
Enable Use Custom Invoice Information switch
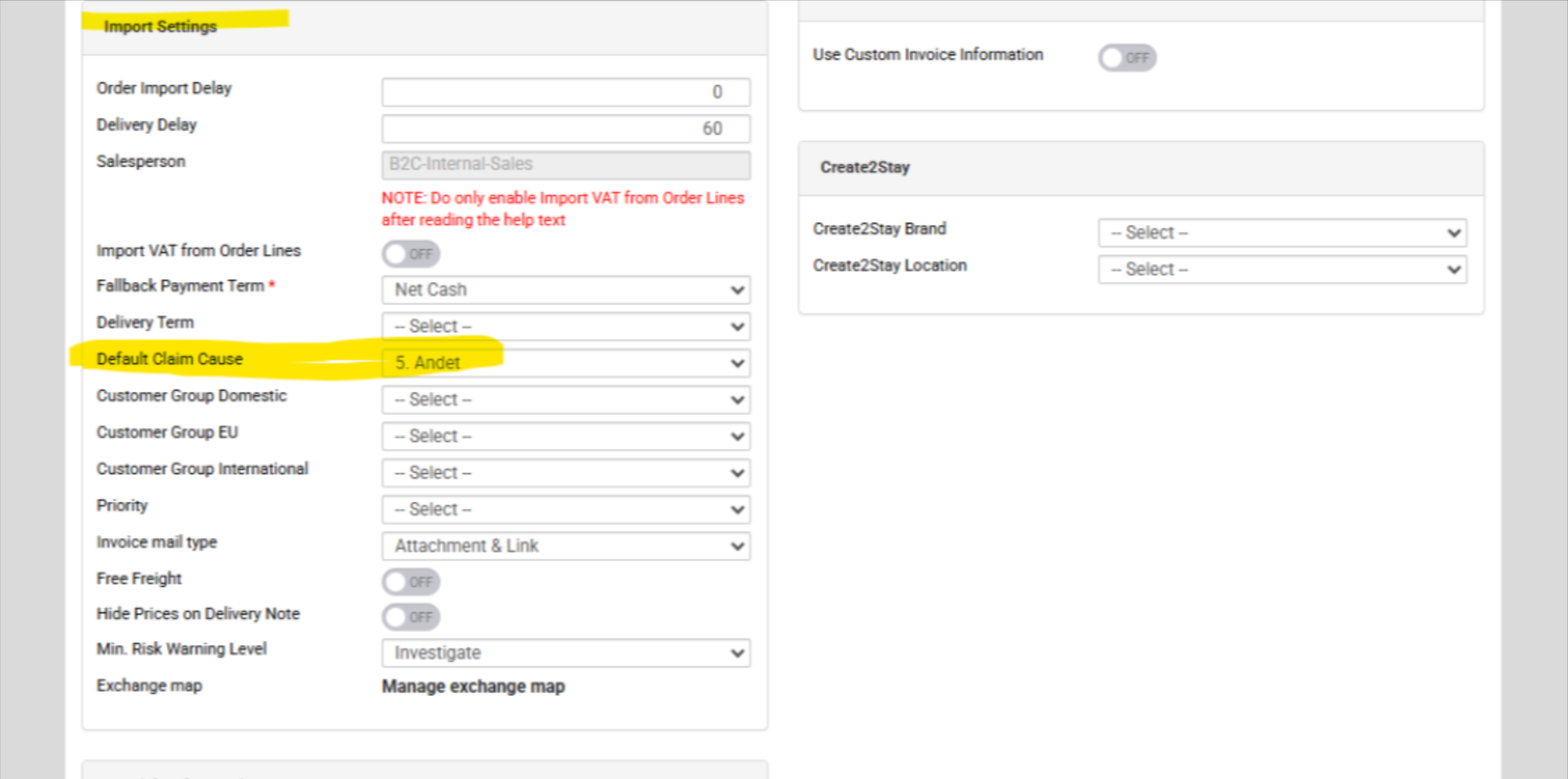[x=1127, y=58]
